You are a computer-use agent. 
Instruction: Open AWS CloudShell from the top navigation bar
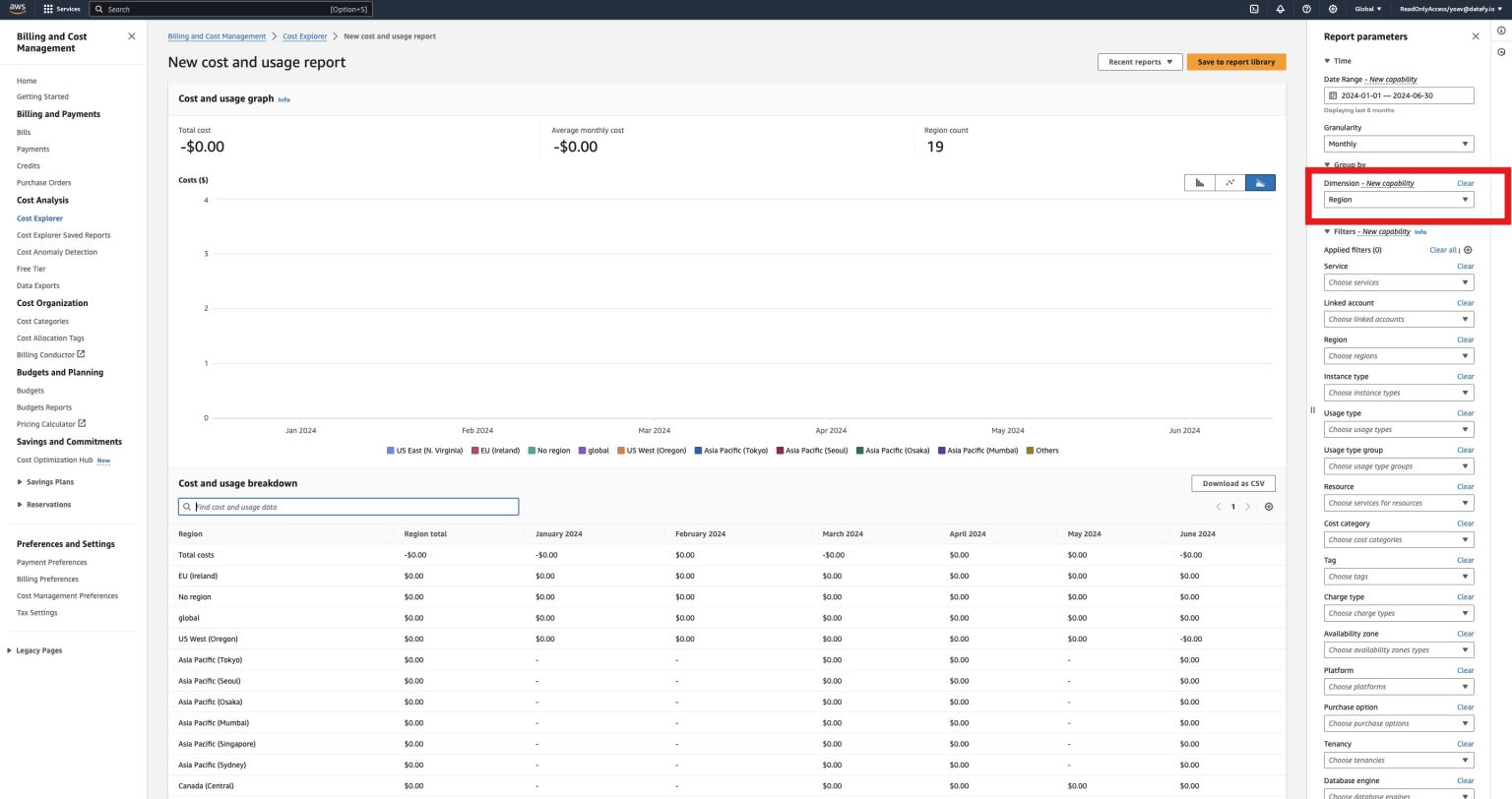pos(1254,9)
